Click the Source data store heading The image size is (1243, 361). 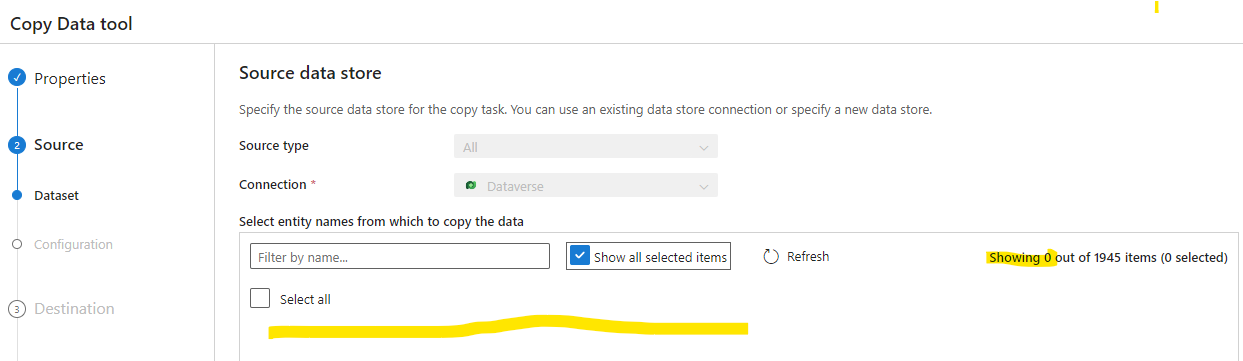point(310,73)
